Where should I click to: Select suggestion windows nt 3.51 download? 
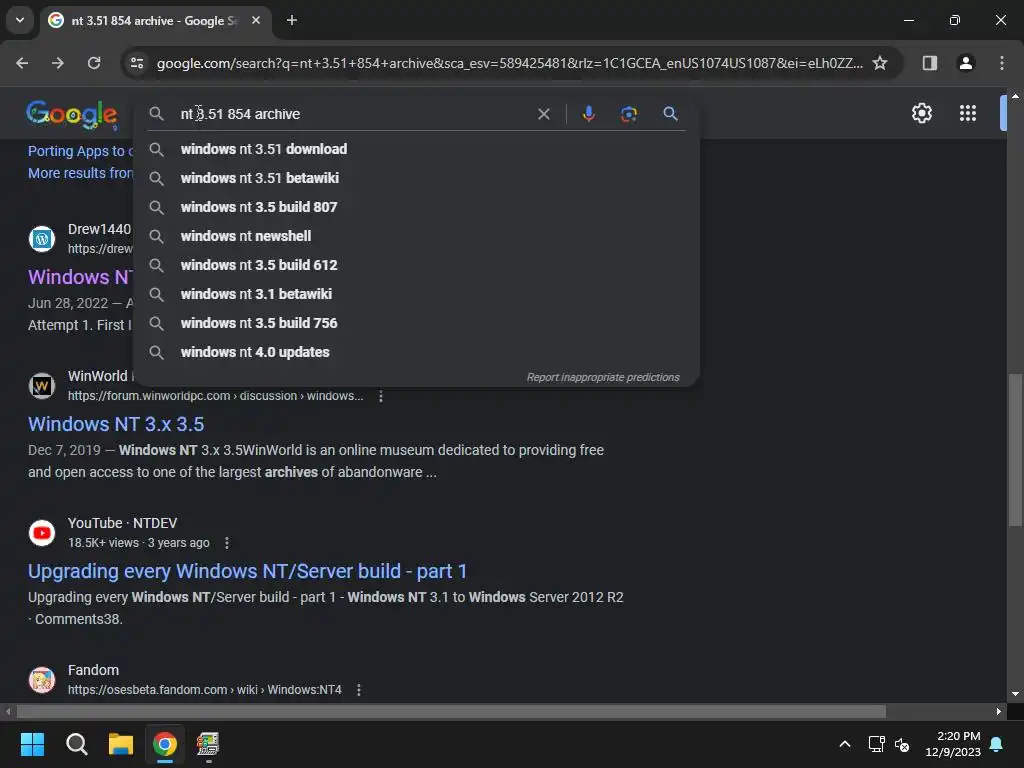tap(416, 149)
